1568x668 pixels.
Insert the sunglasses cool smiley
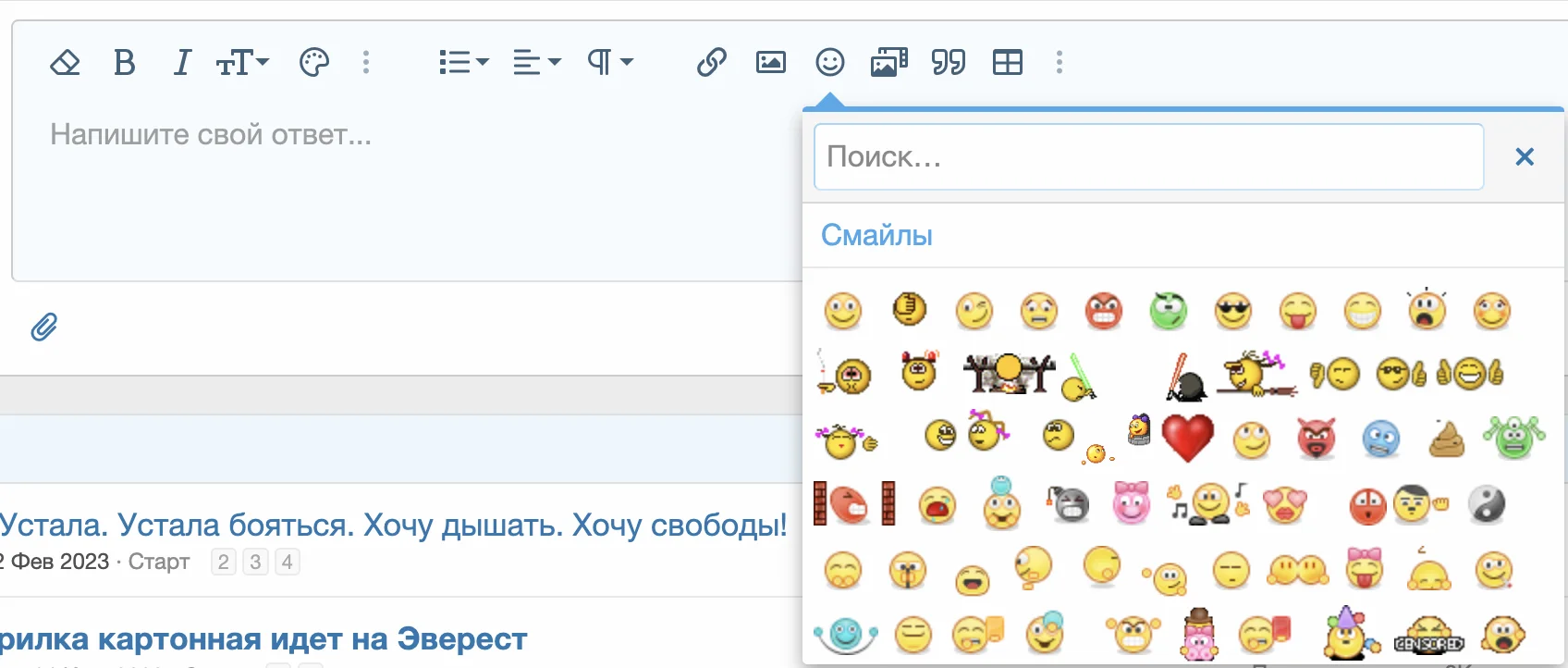pyautogui.click(x=1233, y=311)
